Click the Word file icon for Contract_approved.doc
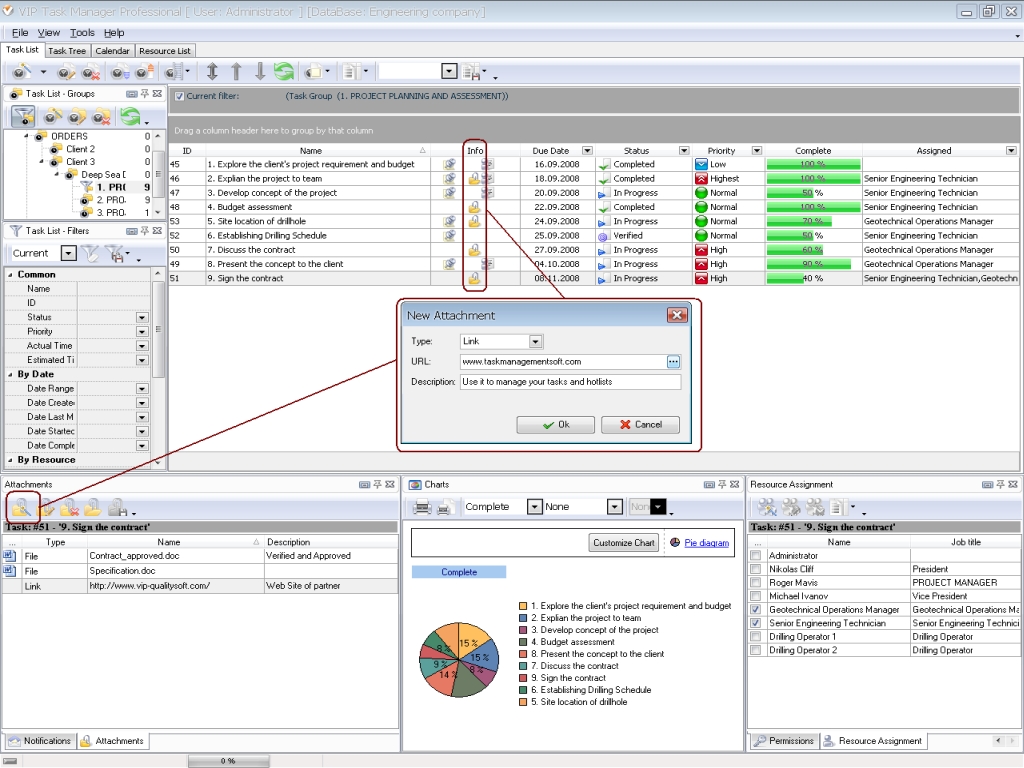 pos(11,556)
